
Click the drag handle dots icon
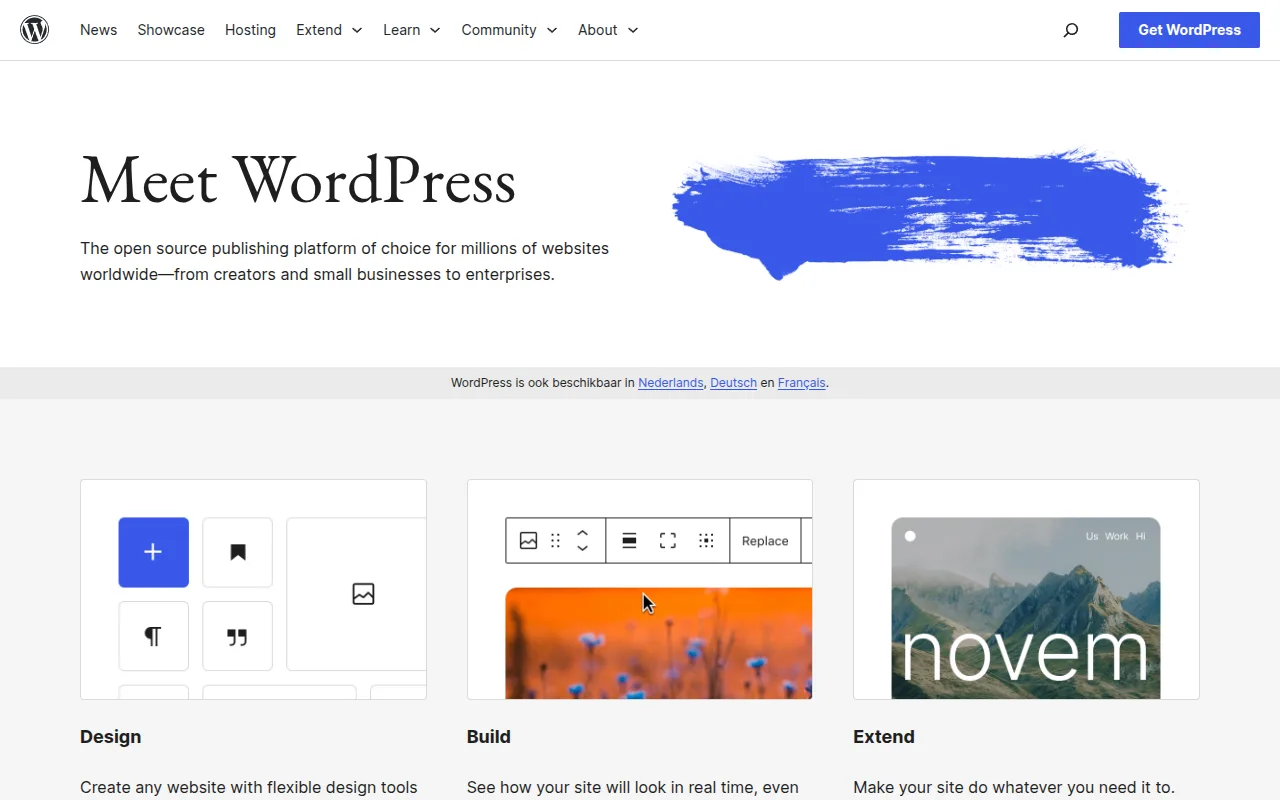556,541
